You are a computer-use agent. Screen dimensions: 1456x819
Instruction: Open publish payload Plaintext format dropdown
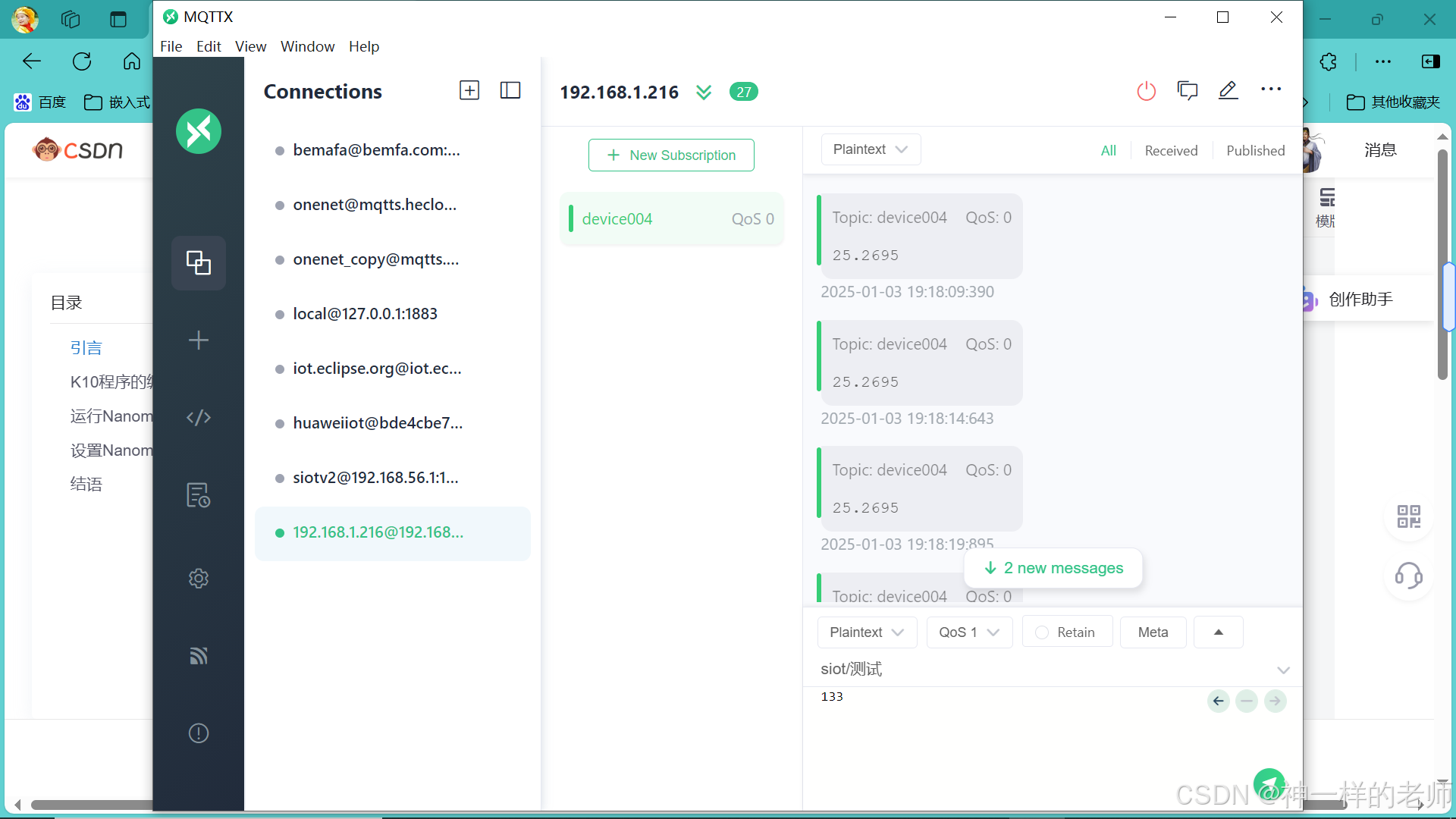867,632
